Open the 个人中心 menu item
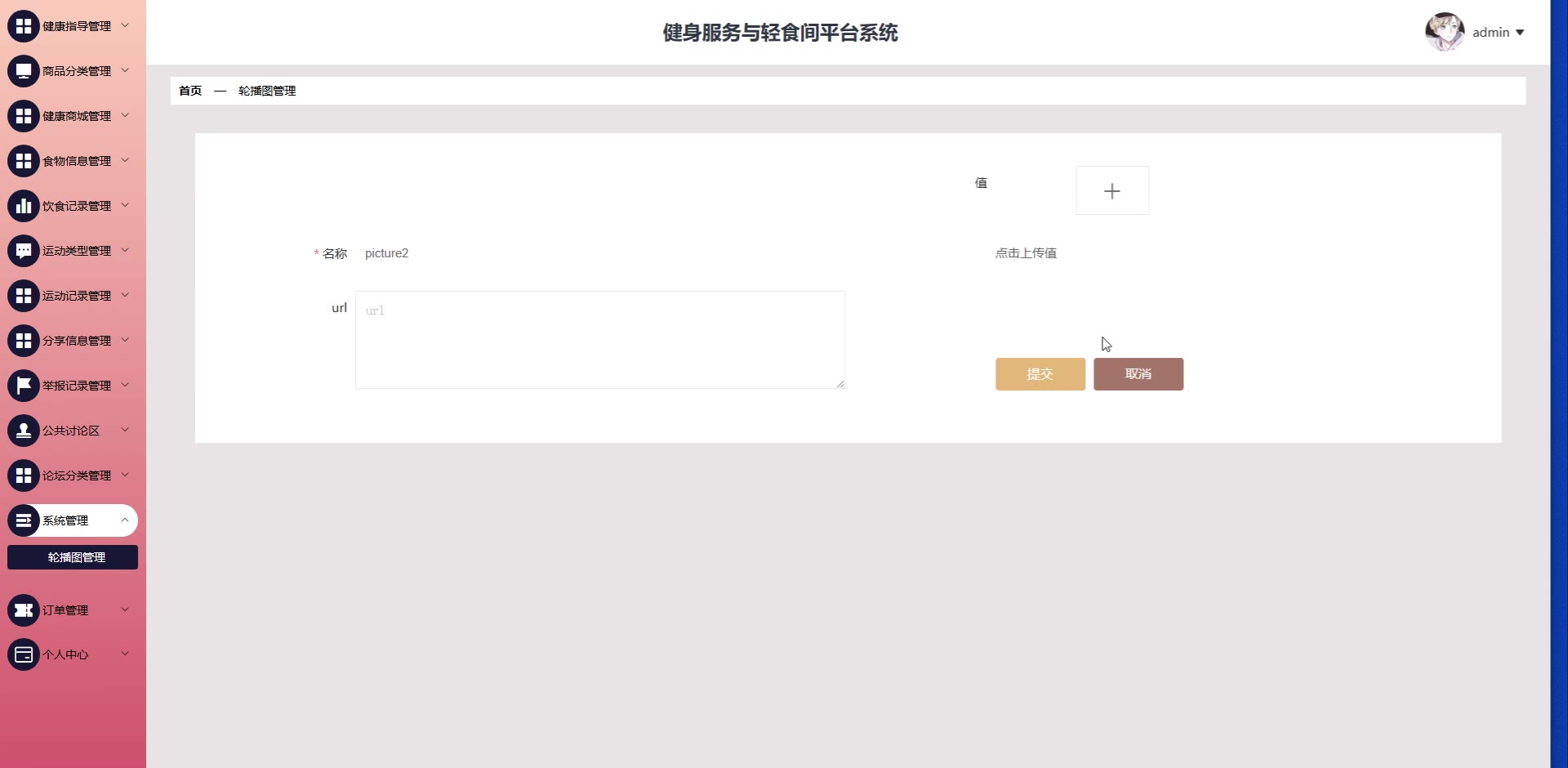This screenshot has width=1568, height=768. click(x=73, y=654)
